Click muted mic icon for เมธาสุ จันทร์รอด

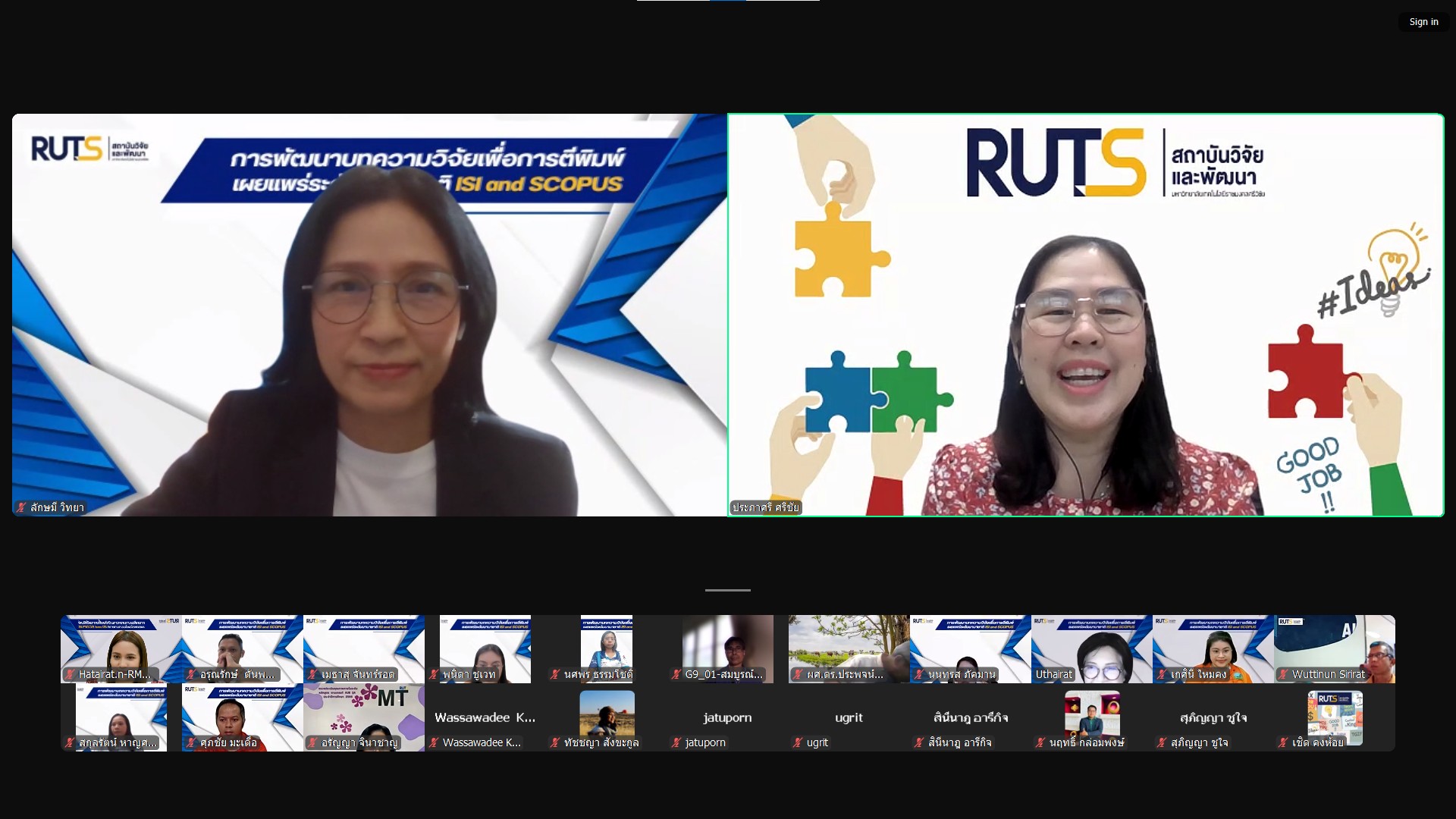(312, 674)
